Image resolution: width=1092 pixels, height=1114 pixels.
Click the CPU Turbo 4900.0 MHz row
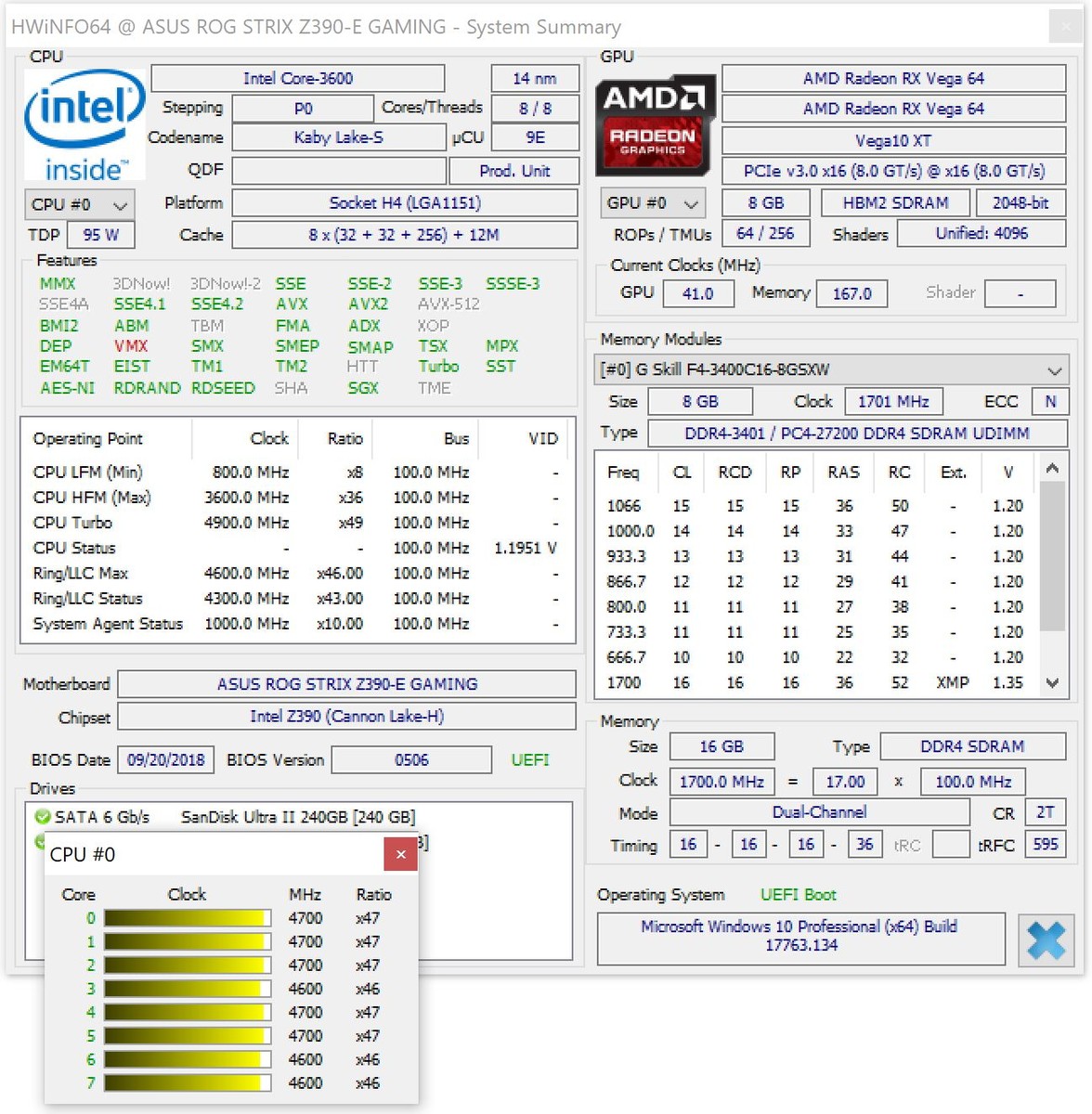click(297, 523)
